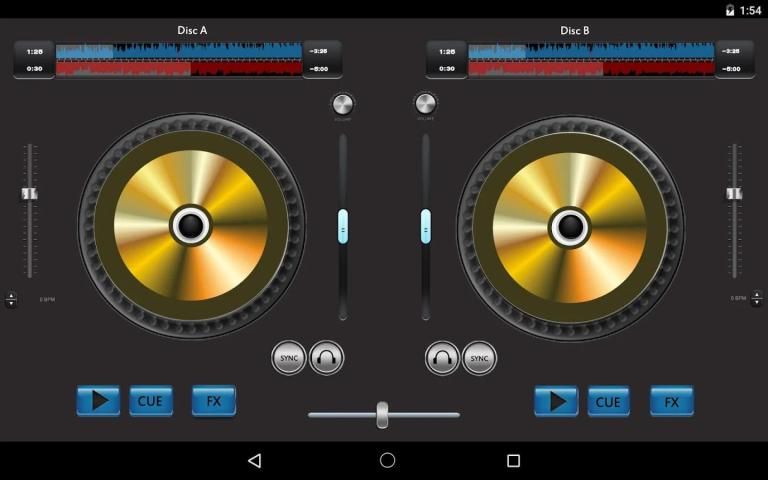This screenshot has width=768, height=480.
Task: Click the left volume knob
Action: (x=342, y=104)
